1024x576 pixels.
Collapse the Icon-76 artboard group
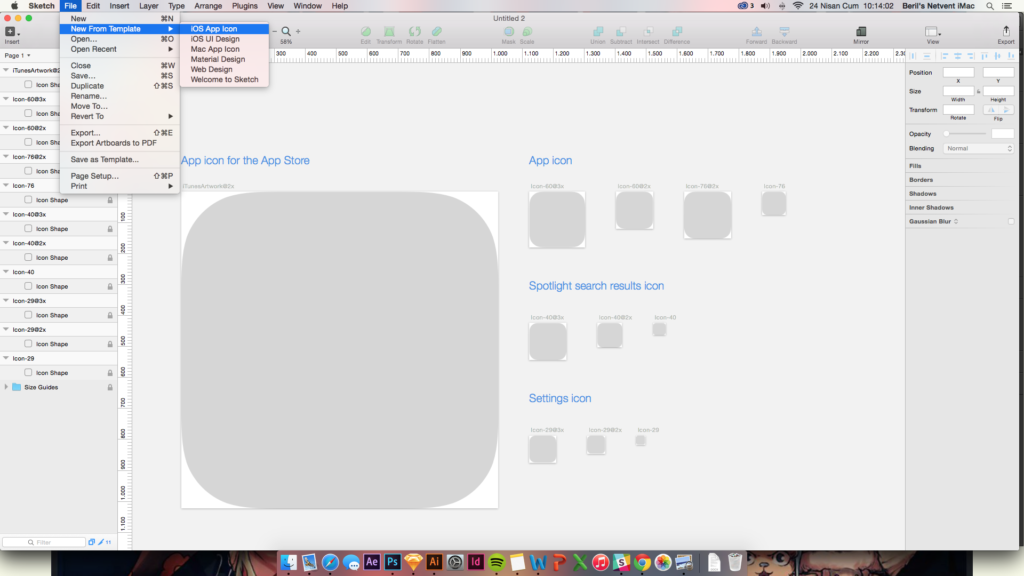[x=6, y=185]
